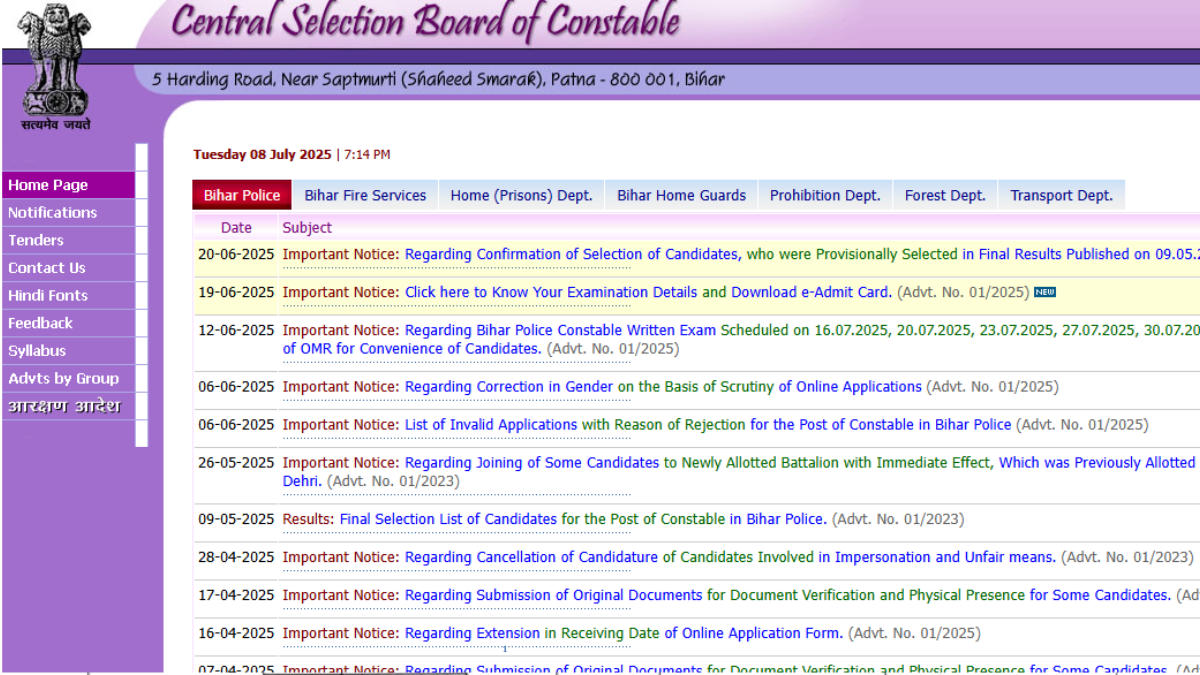Click the Subject column header

307,227
